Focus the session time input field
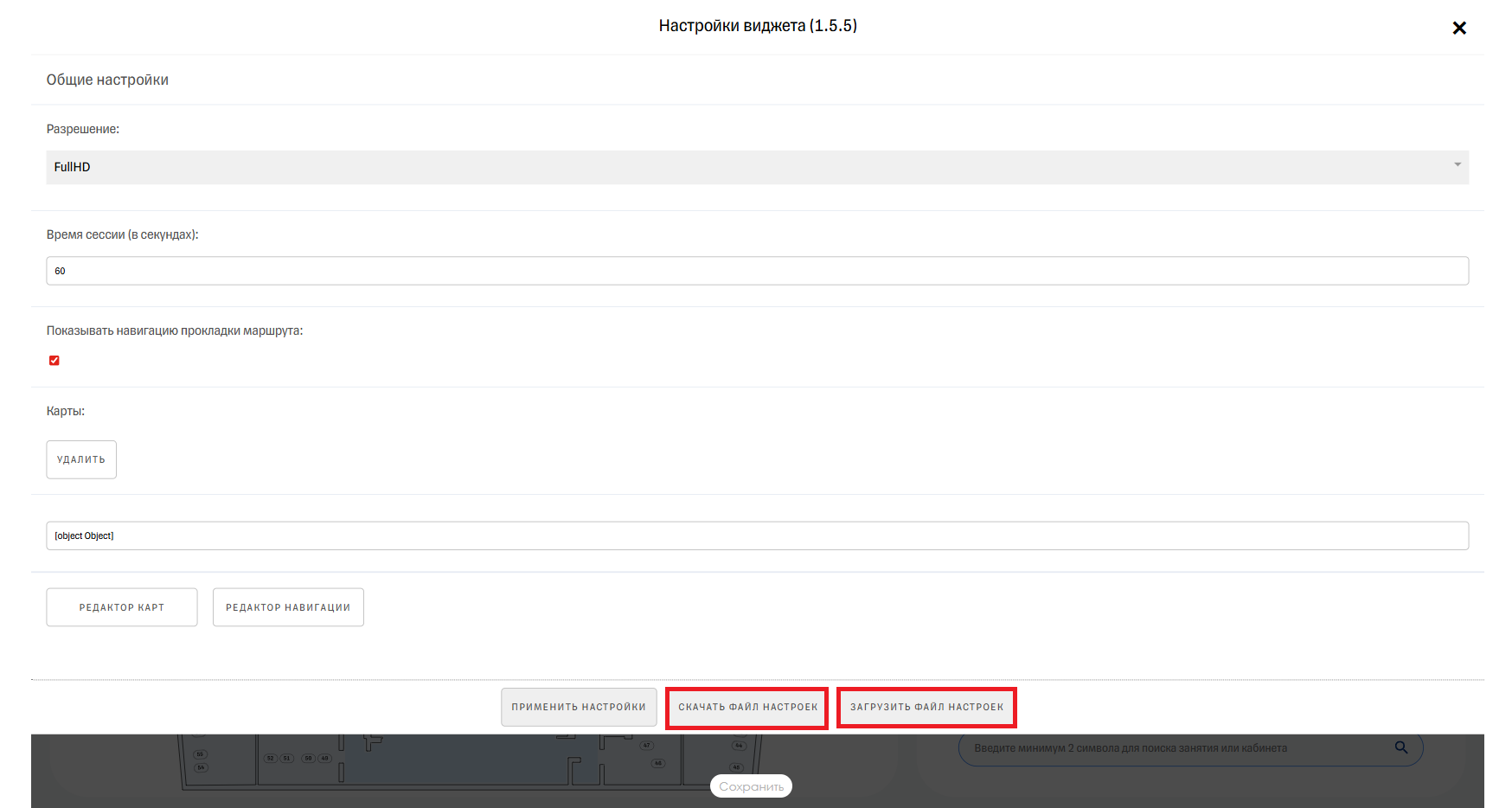Viewport: 1512px width, 808px height. point(756,271)
